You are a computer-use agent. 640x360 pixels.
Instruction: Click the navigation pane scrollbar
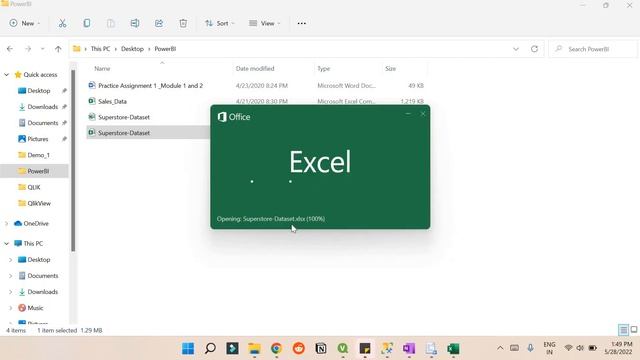[73, 161]
